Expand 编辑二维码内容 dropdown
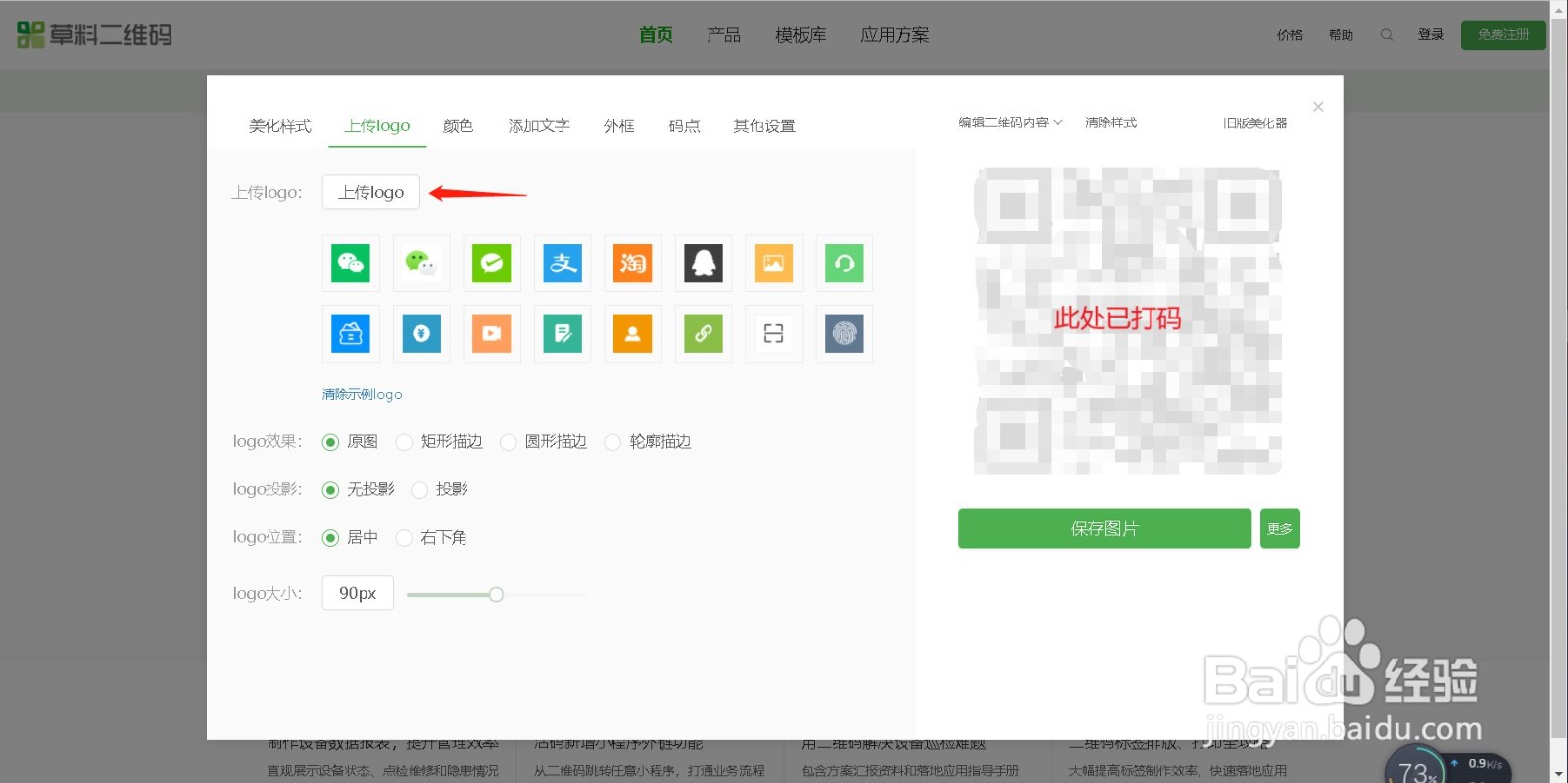 pos(1010,122)
